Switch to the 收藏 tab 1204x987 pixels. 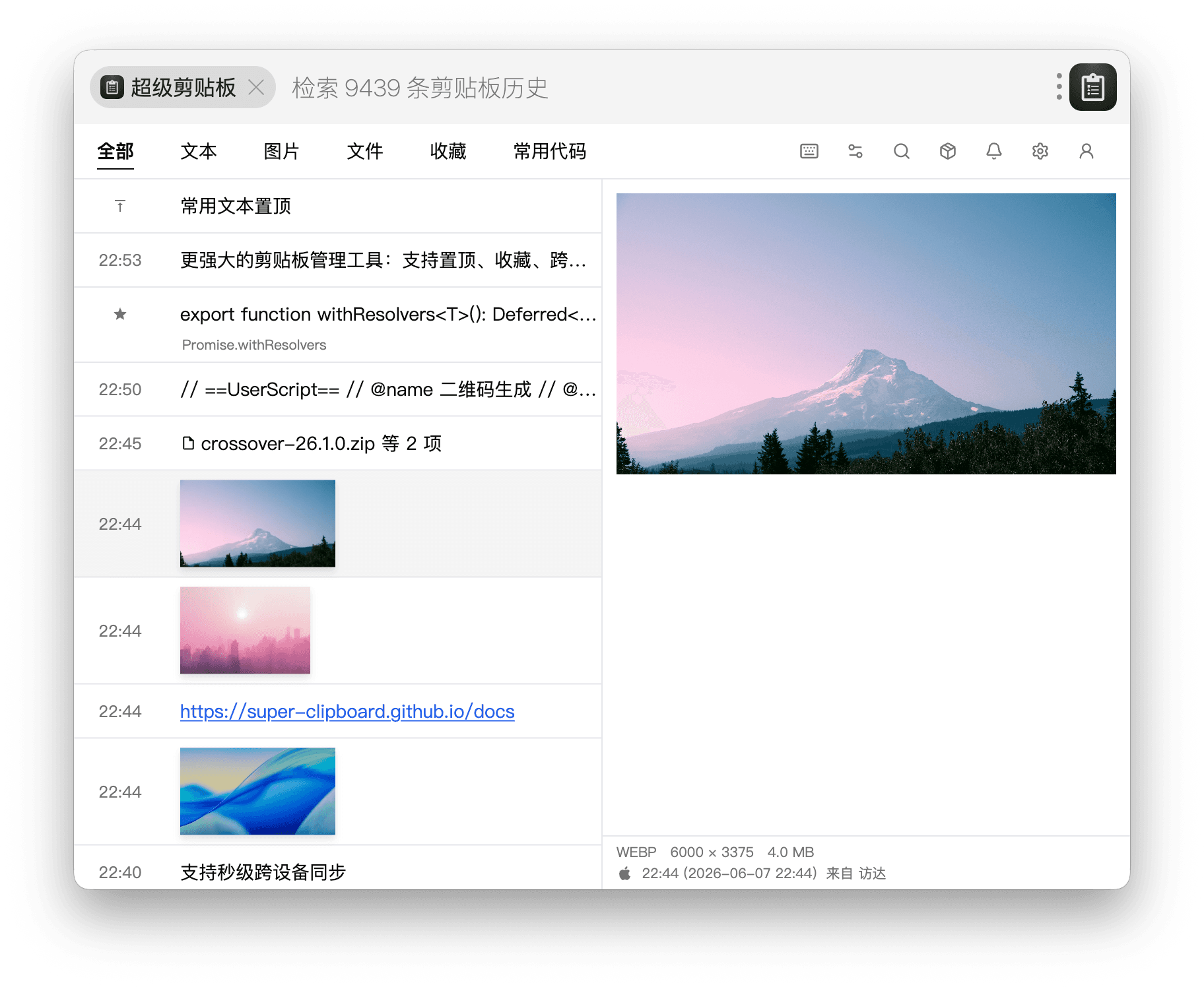448,151
